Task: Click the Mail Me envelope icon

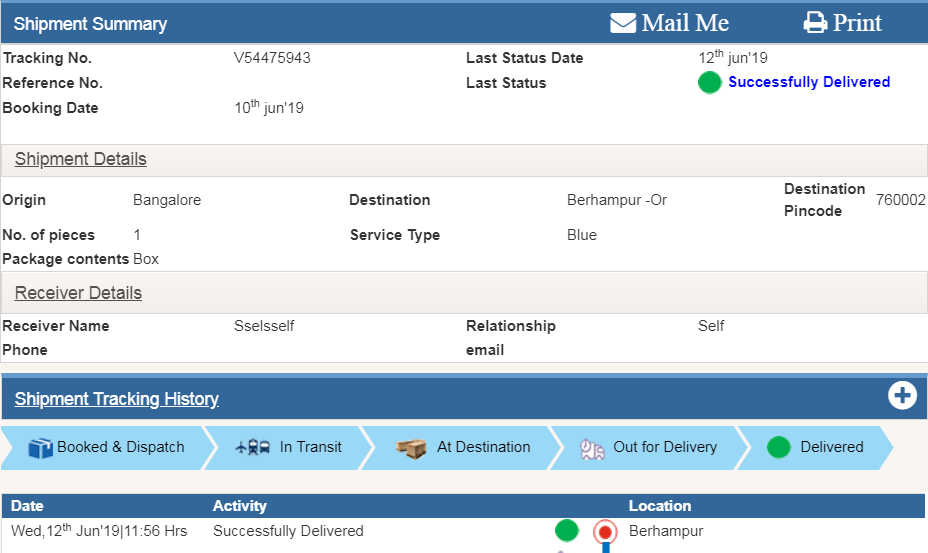Action: (623, 23)
